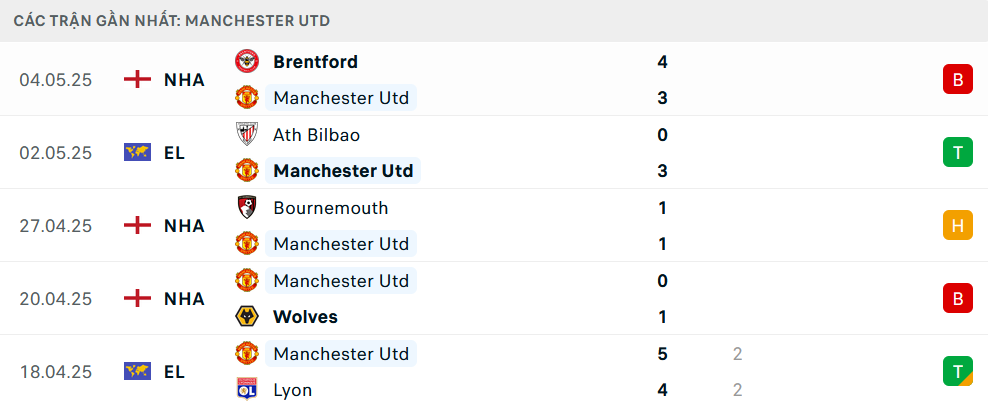The width and height of the screenshot is (988, 403).
Task: Click the red B badge for the Wolves match
Action: click(958, 298)
